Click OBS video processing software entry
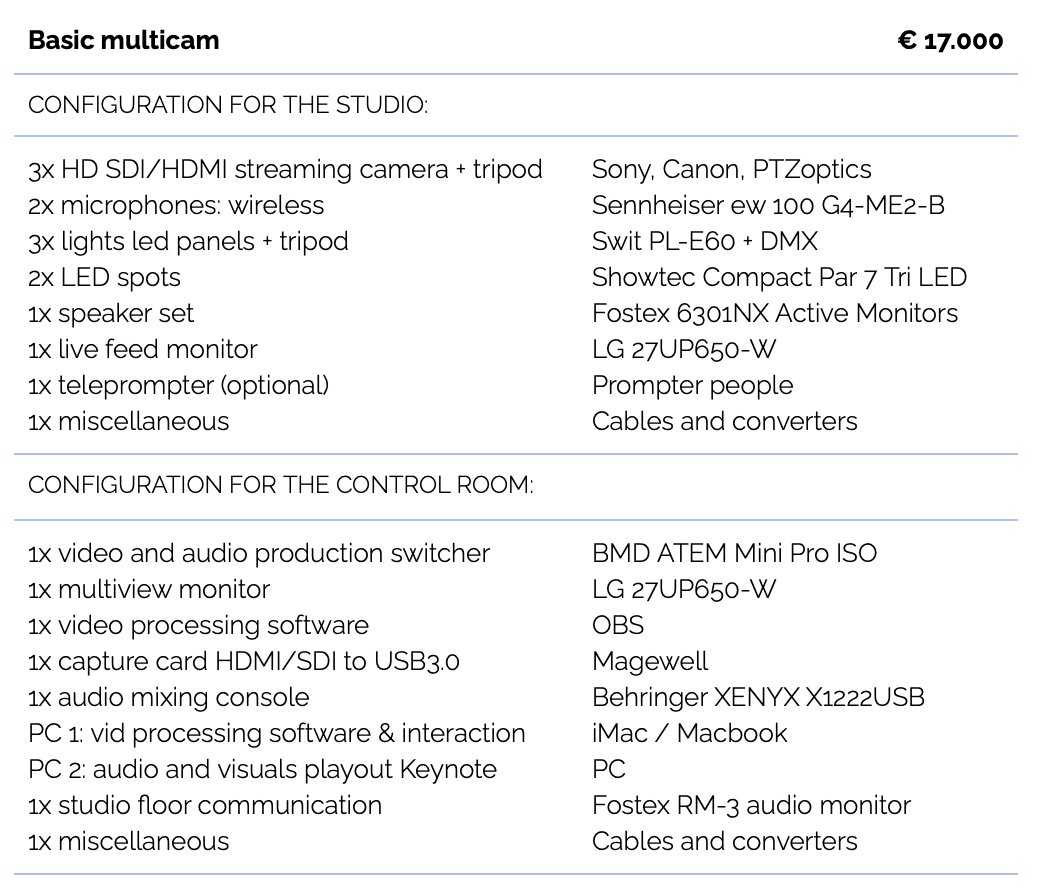The image size is (1040, 892). tap(618, 625)
